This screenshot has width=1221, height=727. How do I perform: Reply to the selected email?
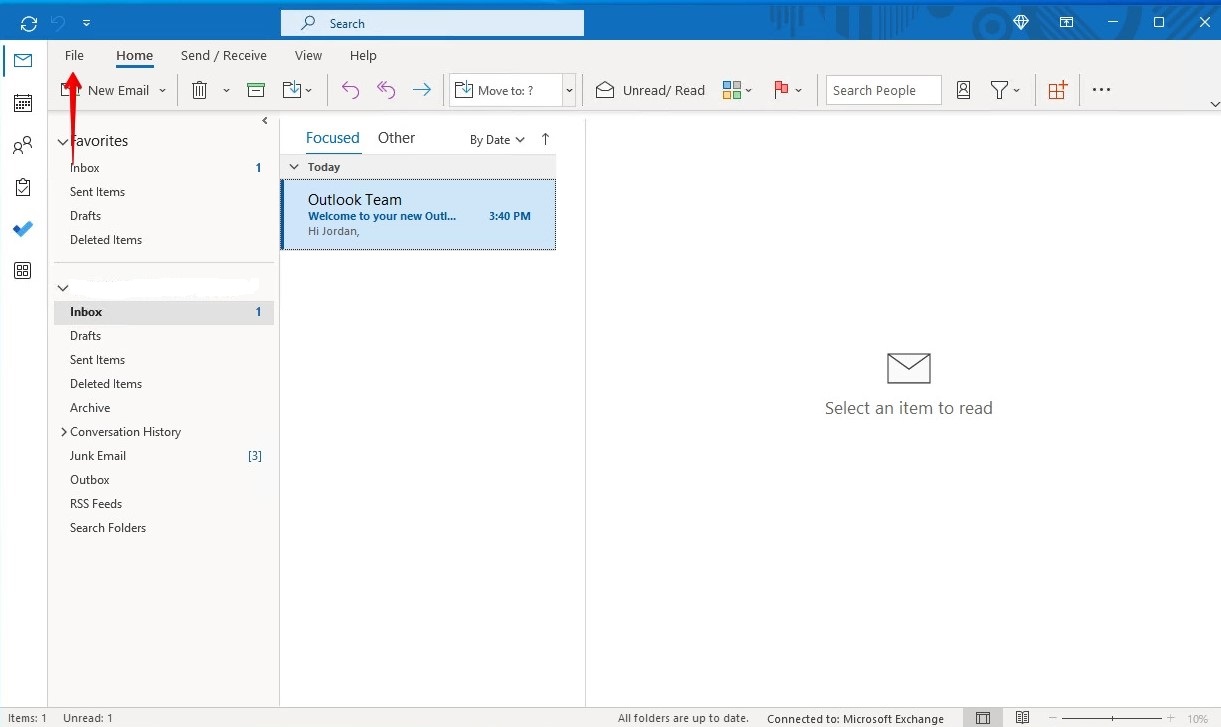coord(350,90)
